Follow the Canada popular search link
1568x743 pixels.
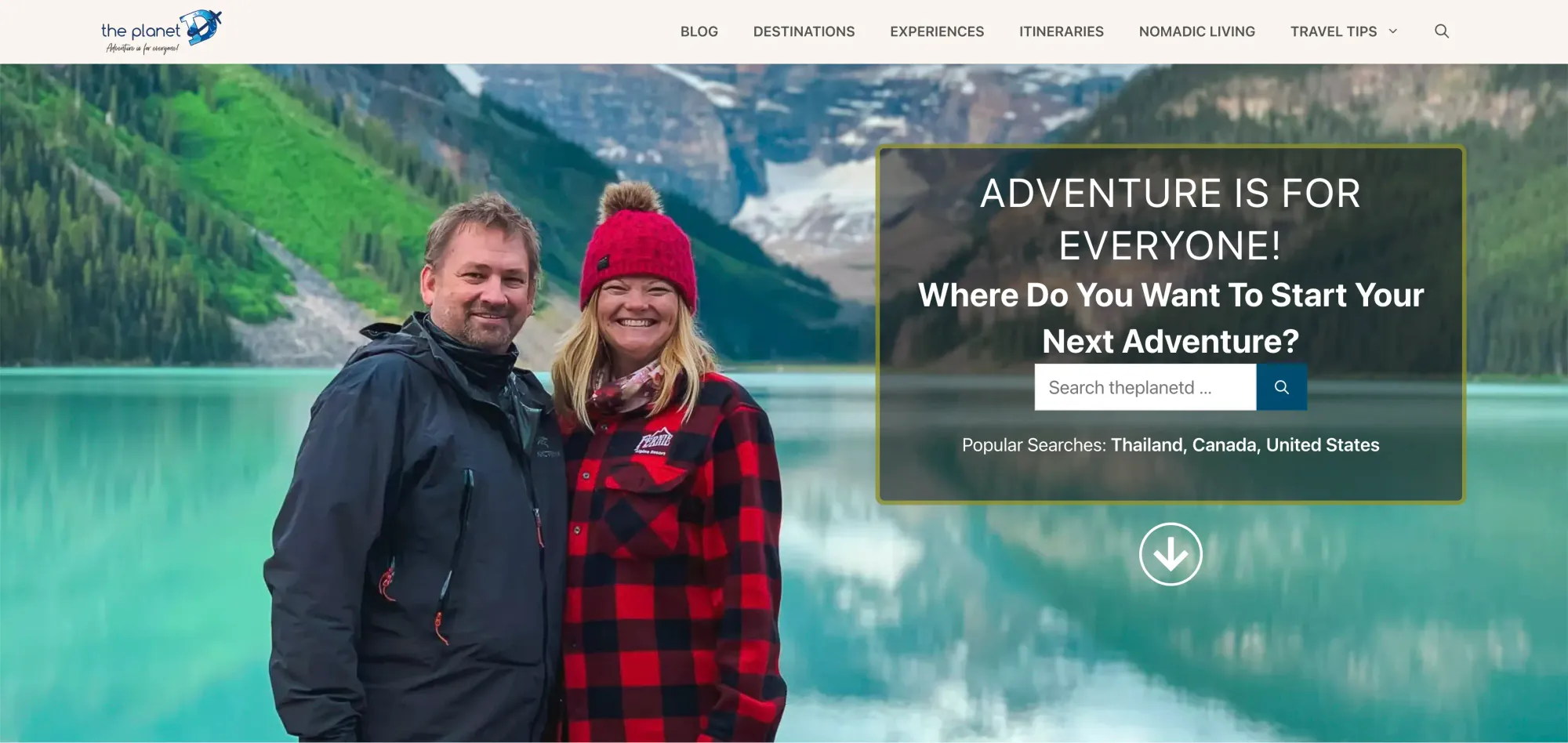(x=1226, y=445)
